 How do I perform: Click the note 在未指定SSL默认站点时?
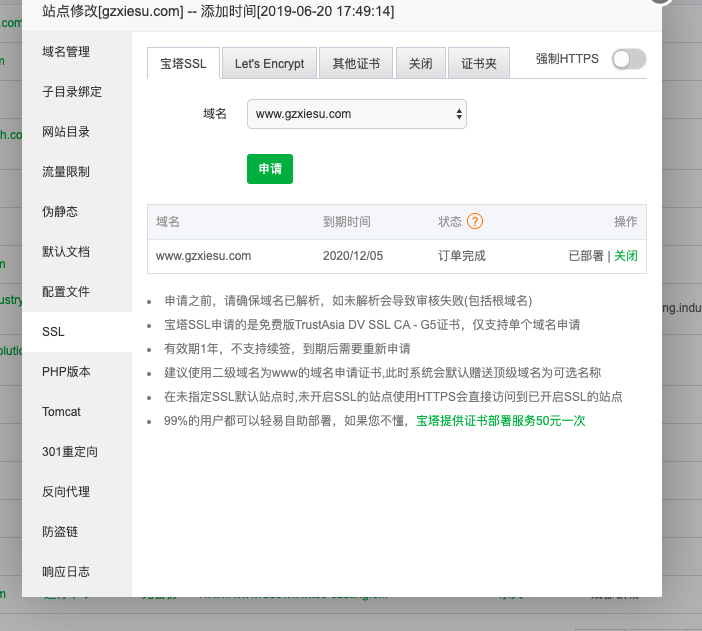pos(393,397)
